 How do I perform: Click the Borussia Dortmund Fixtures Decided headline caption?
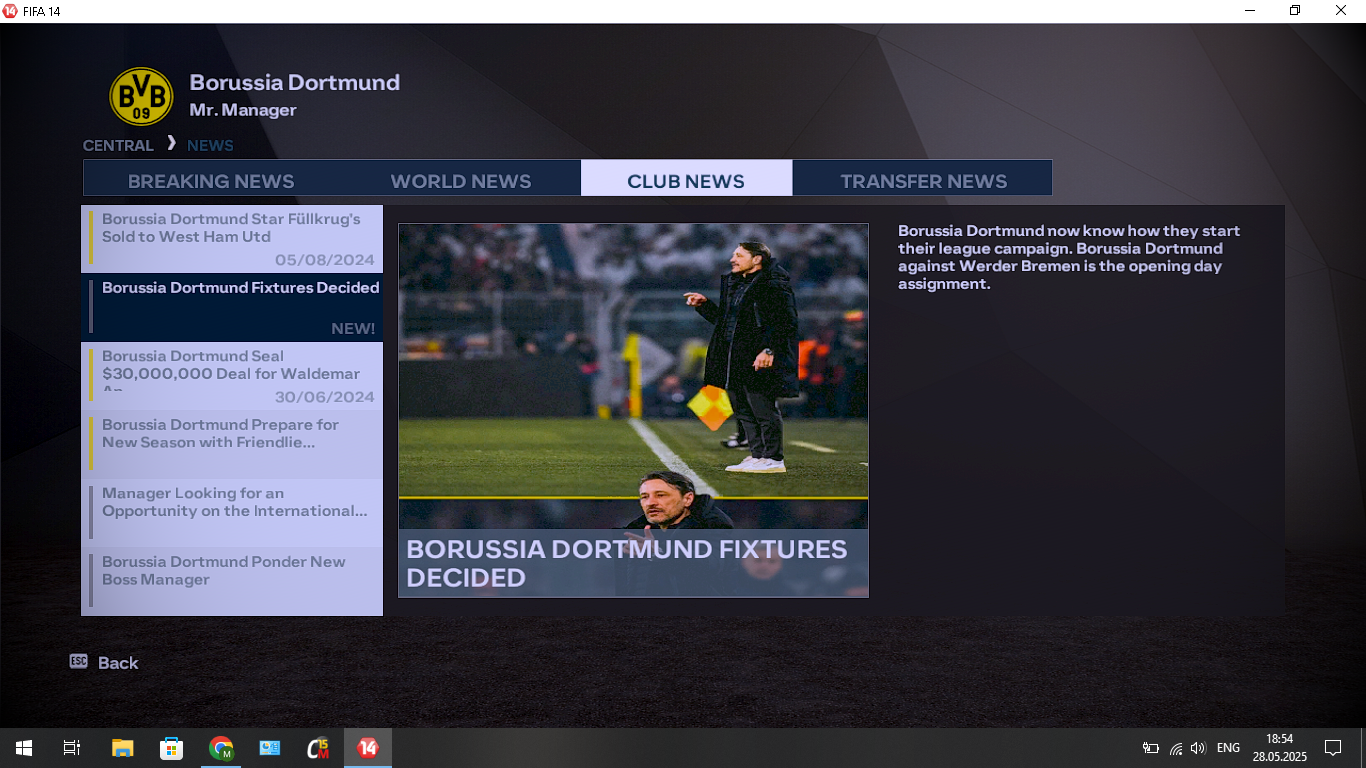point(627,563)
